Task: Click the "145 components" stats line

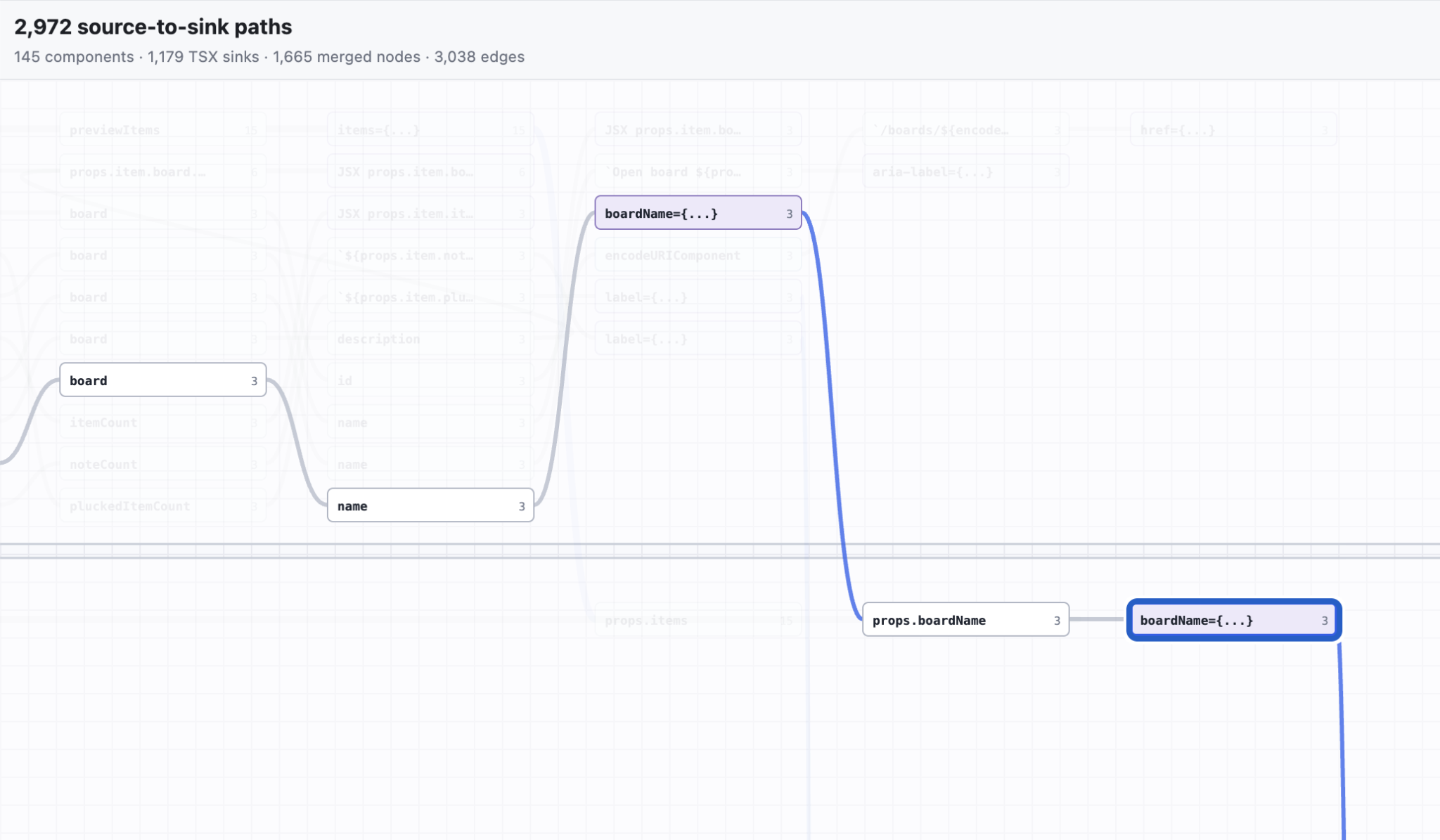Action: 269,57
